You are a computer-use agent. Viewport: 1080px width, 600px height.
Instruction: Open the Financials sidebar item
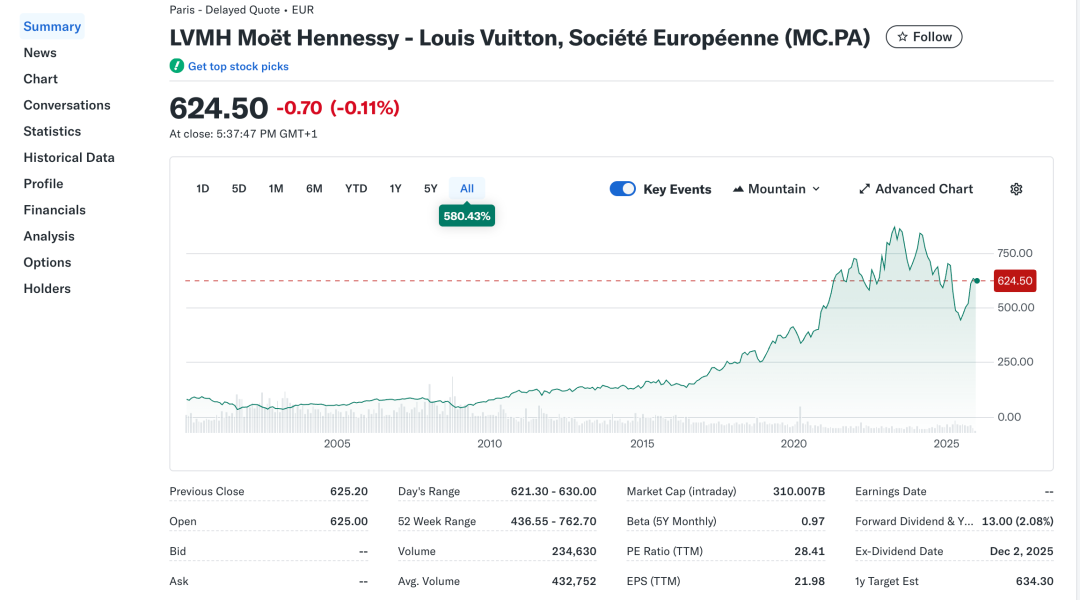click(54, 210)
